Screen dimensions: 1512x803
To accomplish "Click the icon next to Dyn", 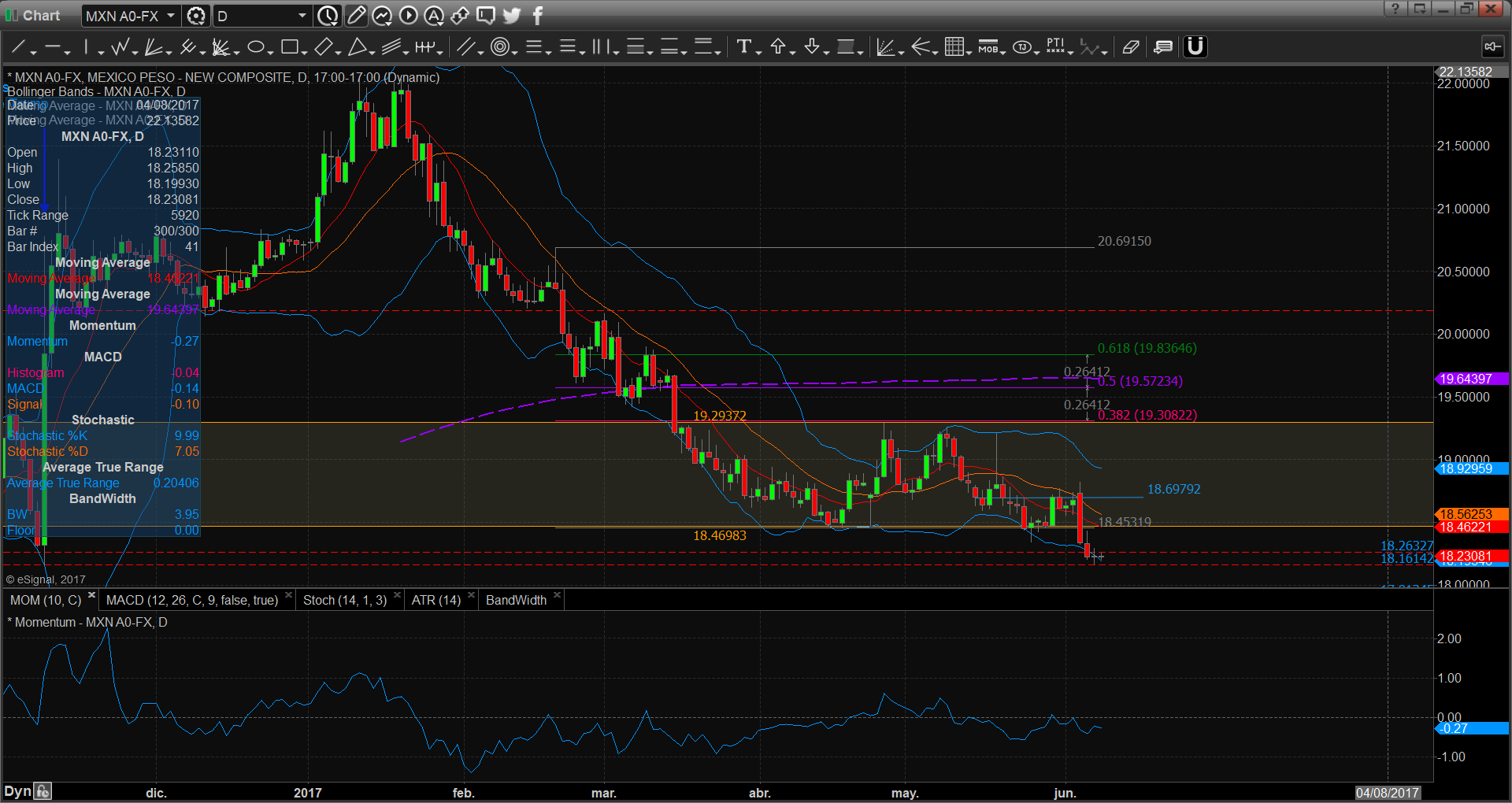I will (x=43, y=791).
